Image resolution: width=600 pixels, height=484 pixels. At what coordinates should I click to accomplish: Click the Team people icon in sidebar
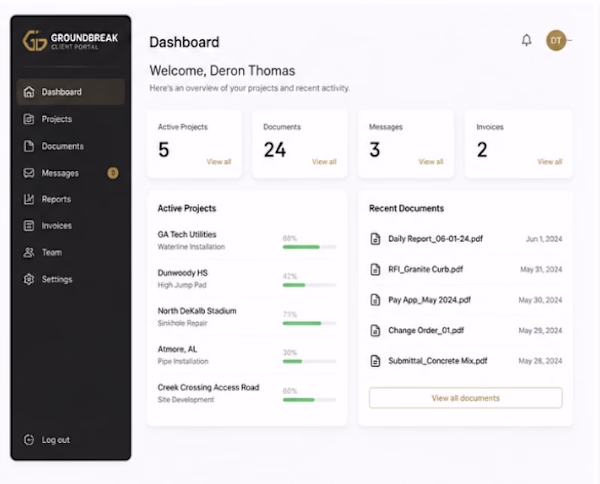[x=29, y=252]
